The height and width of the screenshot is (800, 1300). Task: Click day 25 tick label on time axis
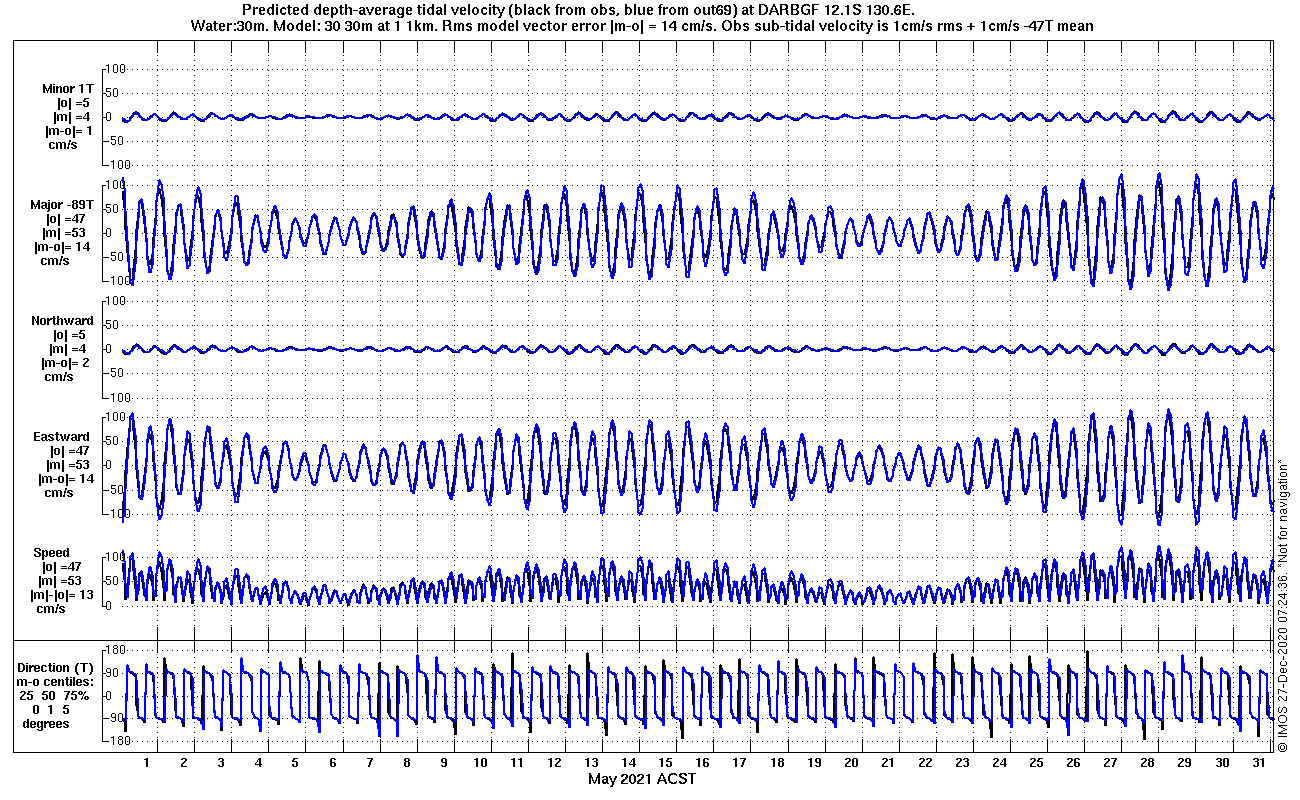(x=1037, y=763)
